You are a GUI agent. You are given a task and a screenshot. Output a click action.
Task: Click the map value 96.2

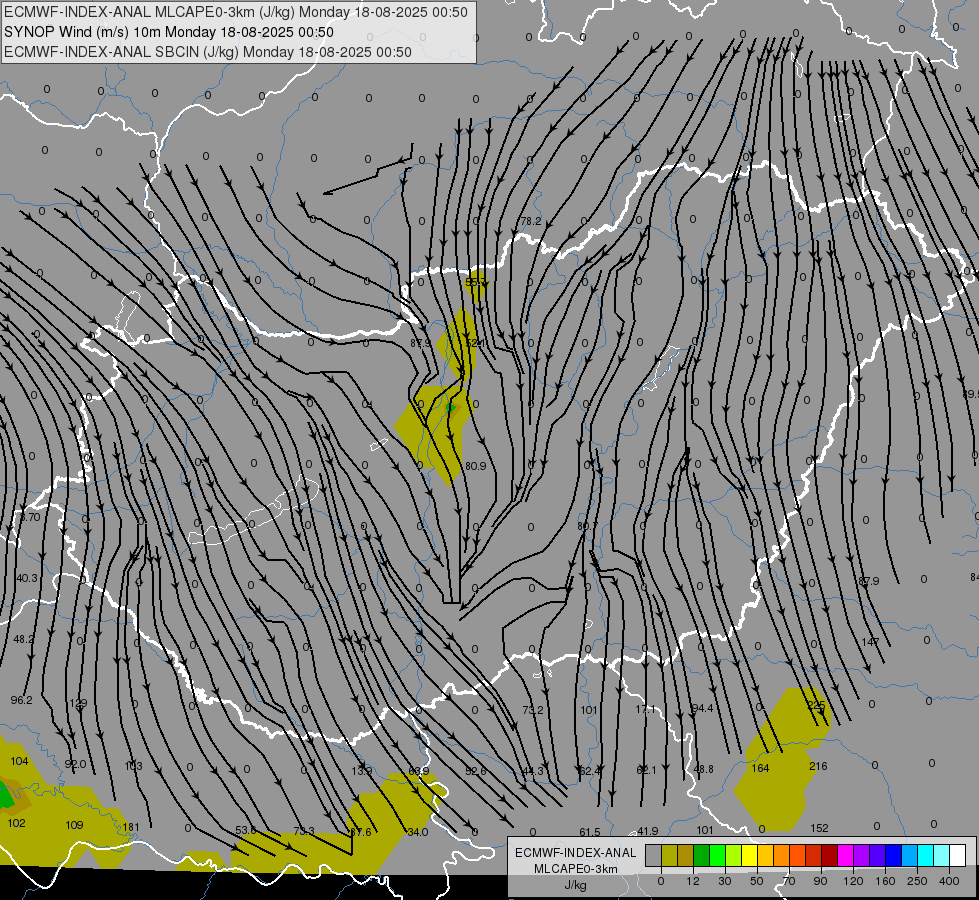pyautogui.click(x=21, y=700)
